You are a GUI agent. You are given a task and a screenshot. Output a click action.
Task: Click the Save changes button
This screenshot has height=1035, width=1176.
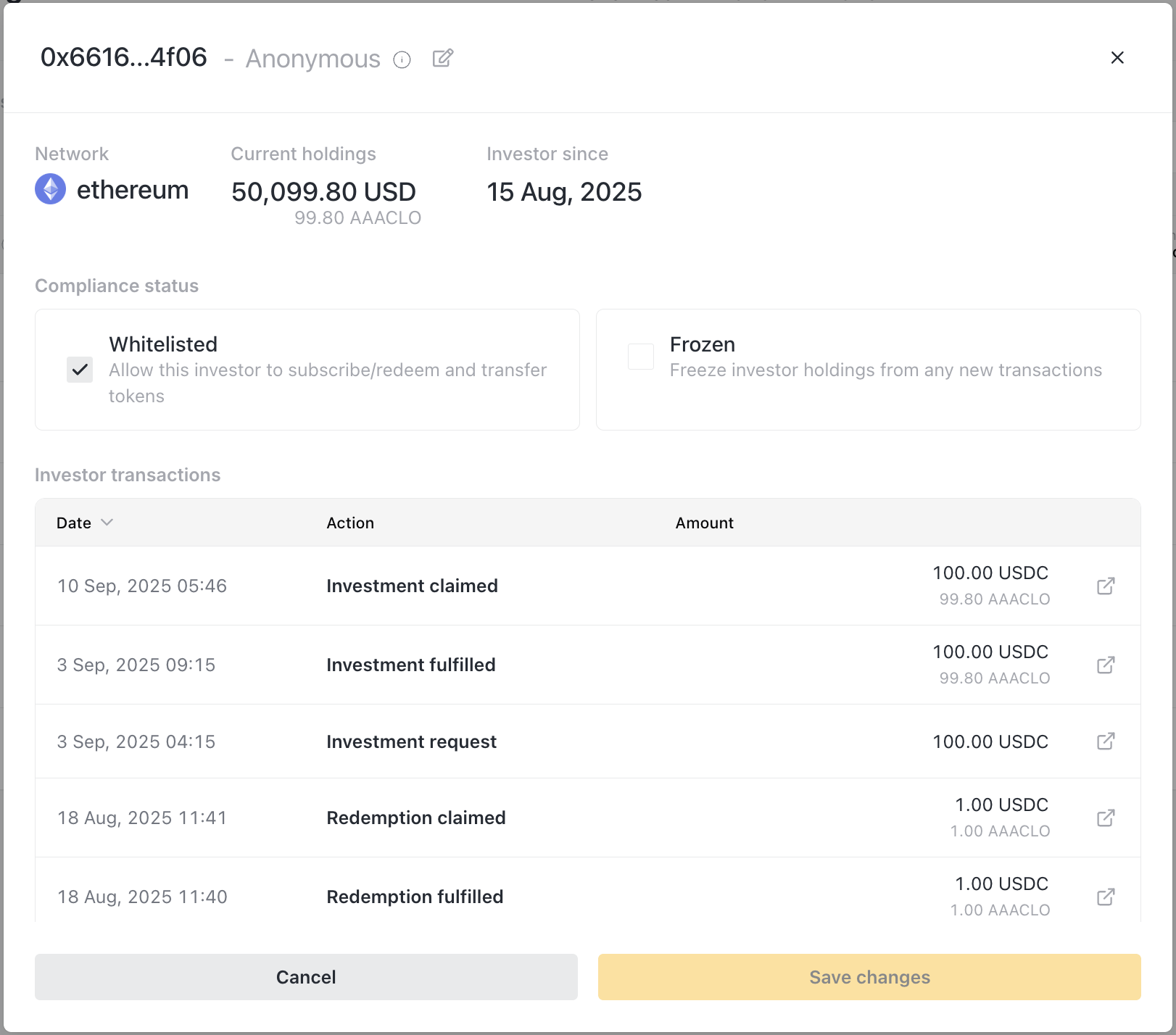point(869,977)
